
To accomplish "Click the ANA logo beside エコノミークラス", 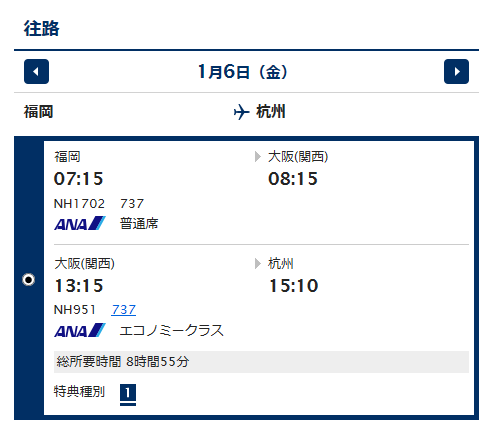I will (80, 330).
